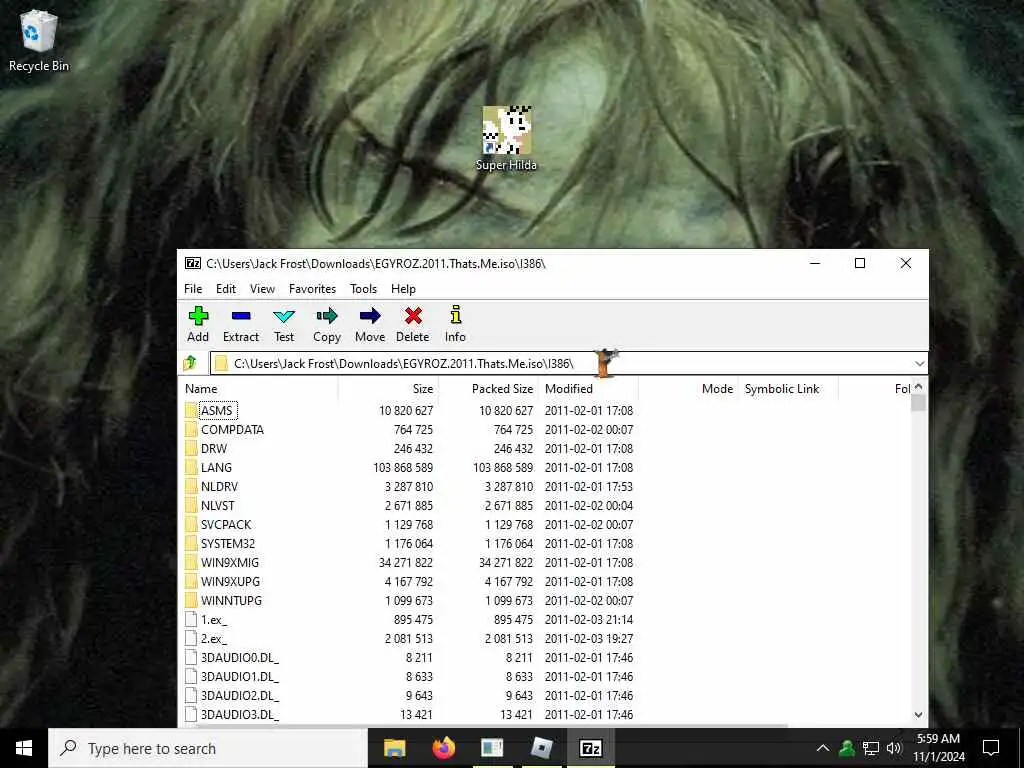The image size is (1024, 768).
Task: Open the View menu
Action: (x=262, y=289)
